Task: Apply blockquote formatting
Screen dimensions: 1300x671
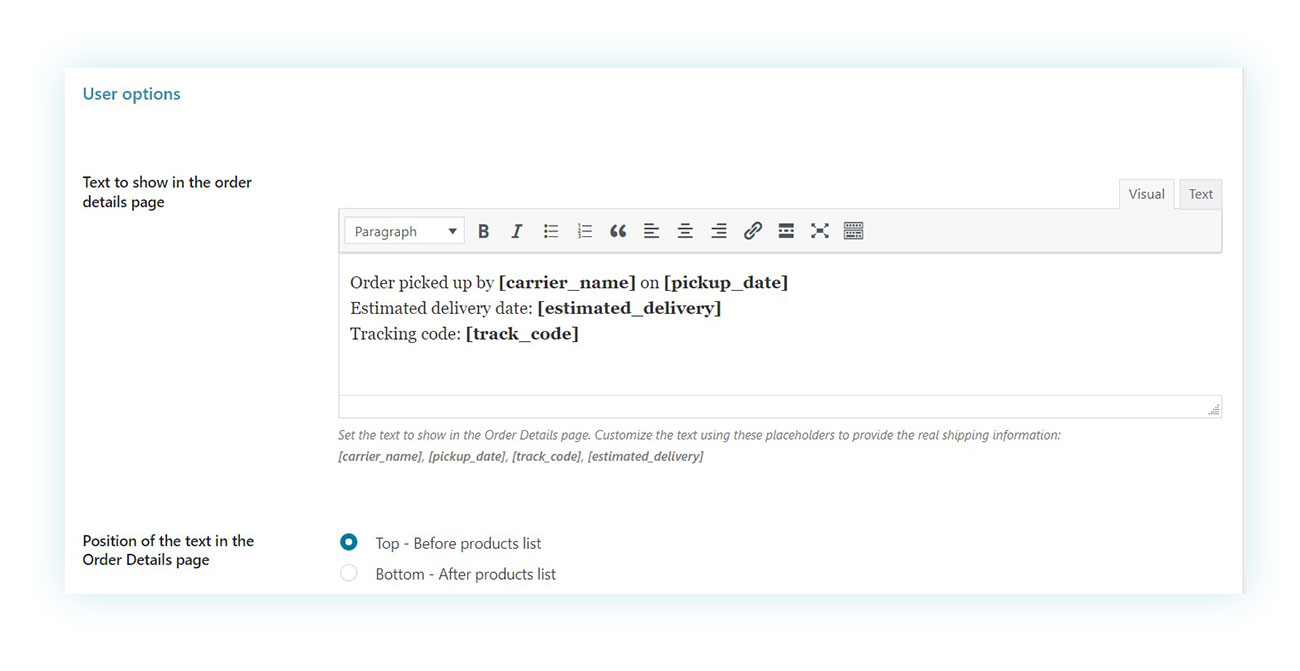Action: coord(618,231)
